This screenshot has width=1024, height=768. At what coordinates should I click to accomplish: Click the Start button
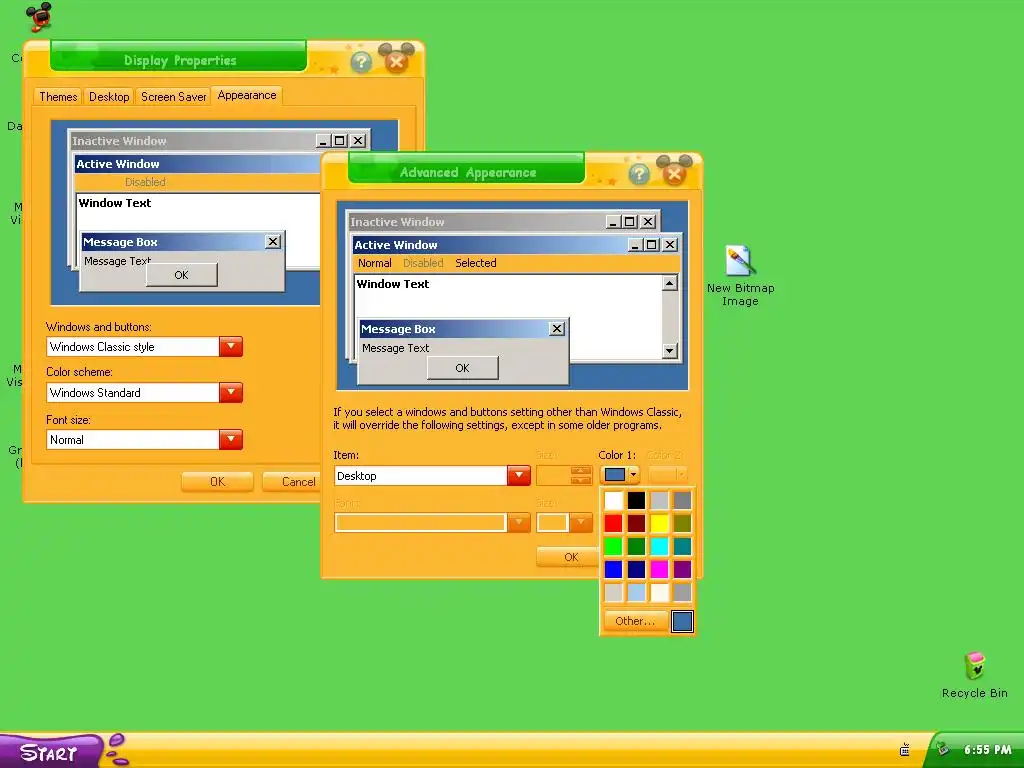[51, 752]
